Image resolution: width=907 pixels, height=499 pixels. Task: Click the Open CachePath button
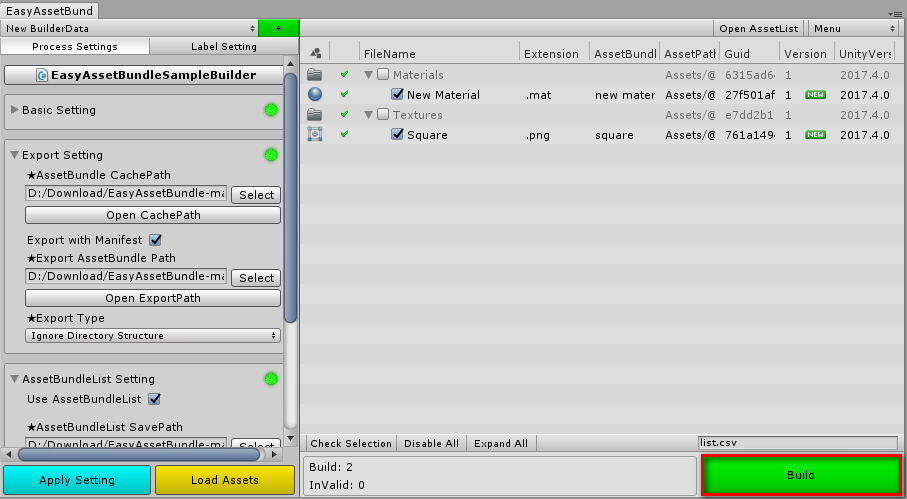click(x=153, y=215)
